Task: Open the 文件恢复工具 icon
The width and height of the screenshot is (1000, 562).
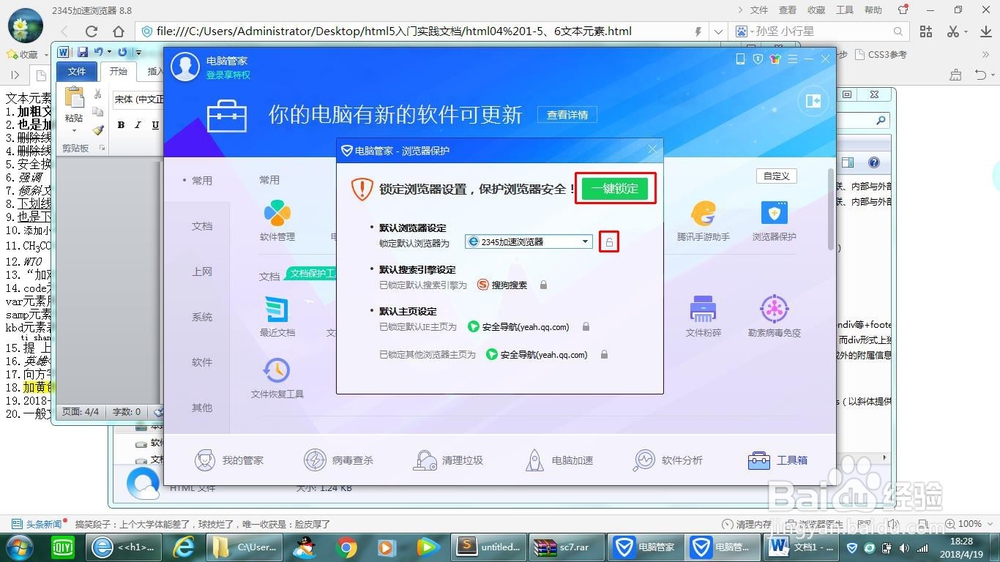Action: [x=277, y=378]
